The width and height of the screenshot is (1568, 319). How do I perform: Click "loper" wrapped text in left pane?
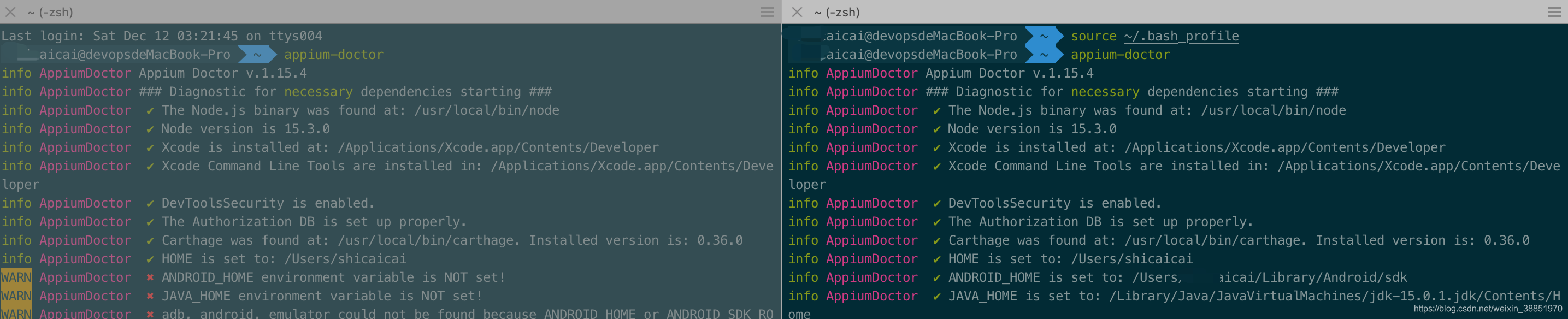tap(20, 185)
